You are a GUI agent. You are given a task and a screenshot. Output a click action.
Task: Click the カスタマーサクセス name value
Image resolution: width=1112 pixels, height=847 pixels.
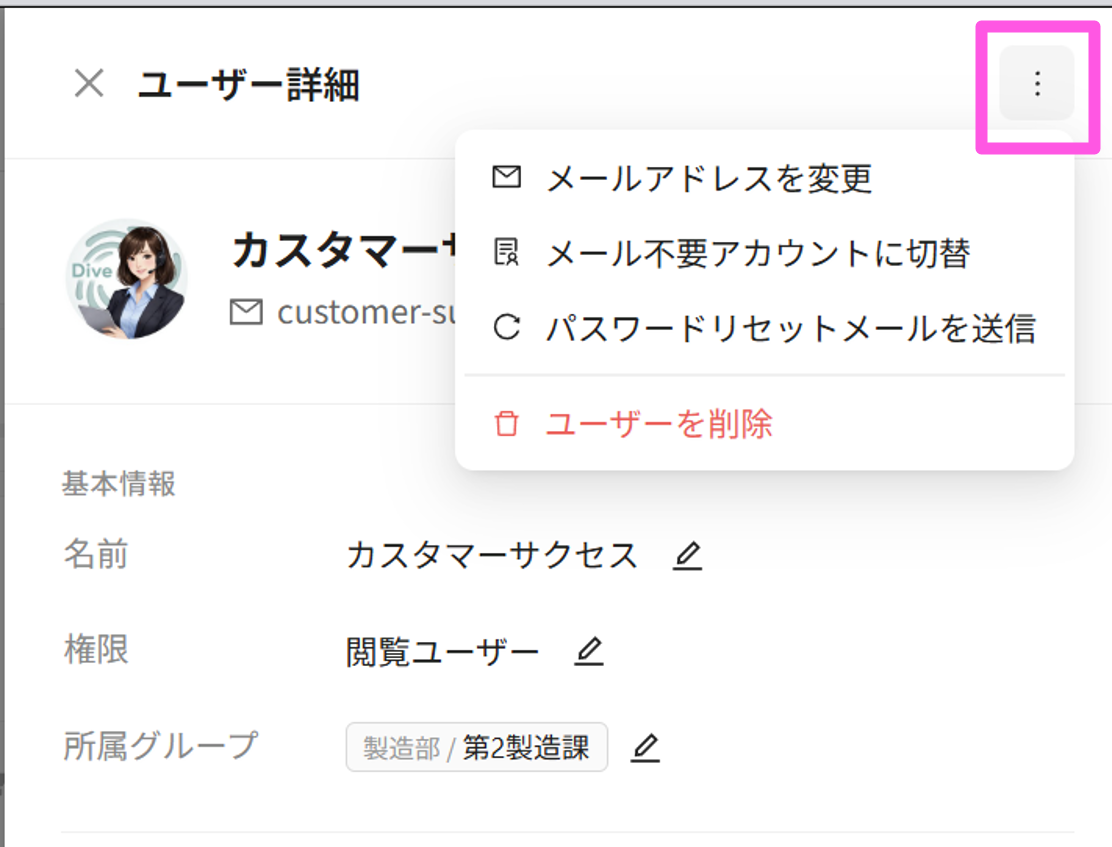click(491, 555)
